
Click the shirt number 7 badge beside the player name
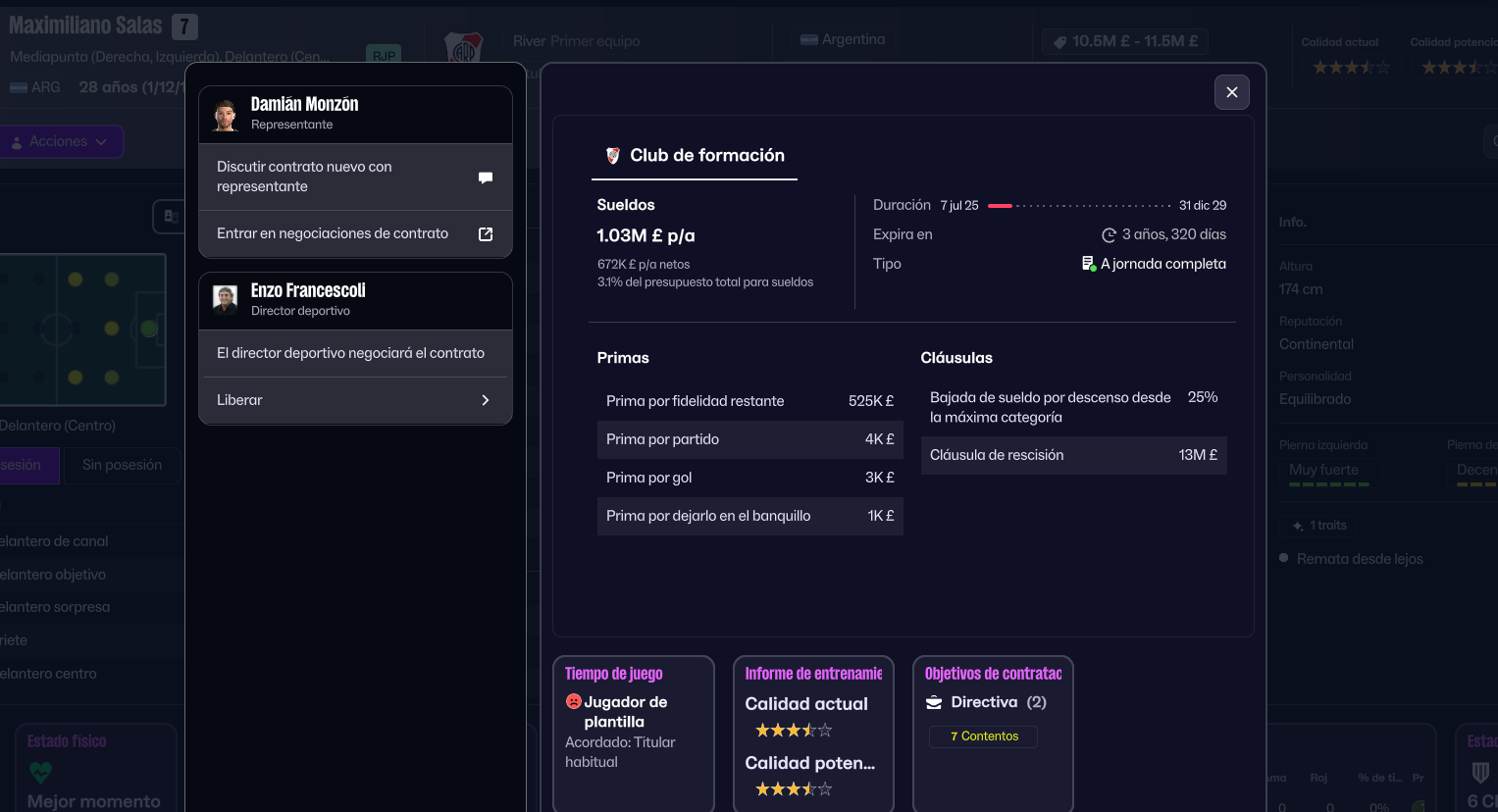(x=184, y=26)
